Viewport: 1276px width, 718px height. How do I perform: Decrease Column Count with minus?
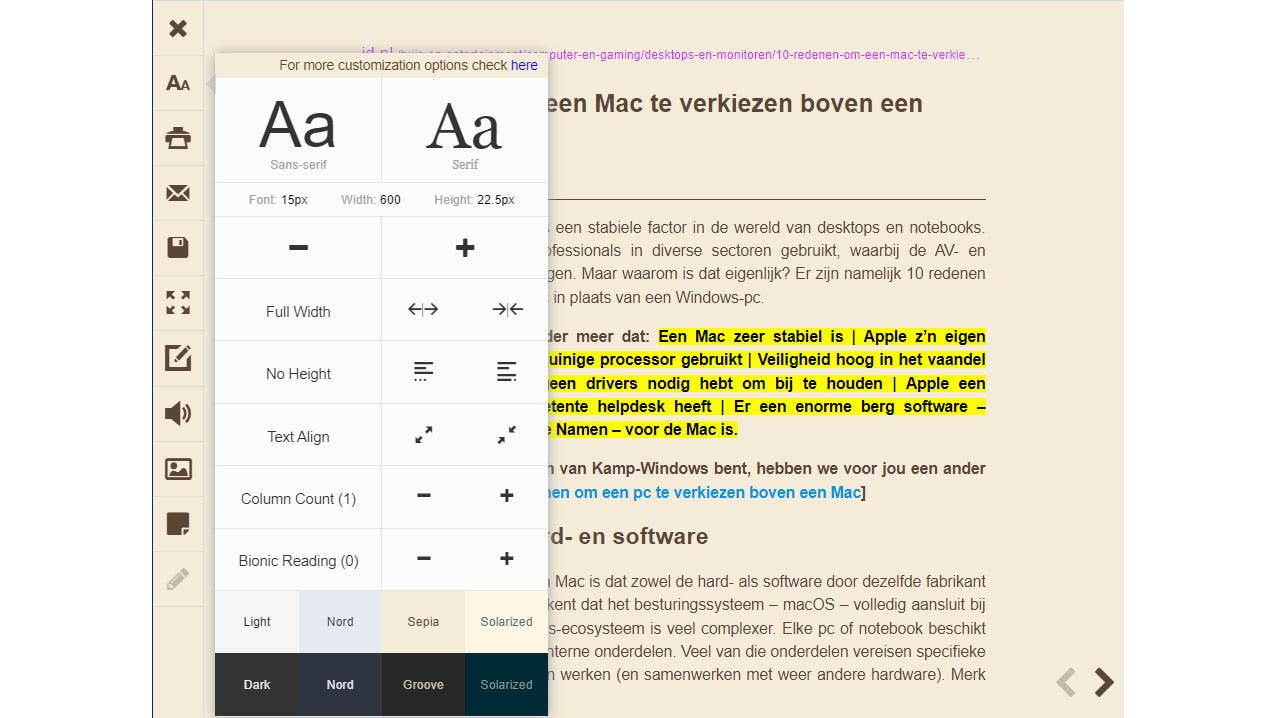click(423, 497)
